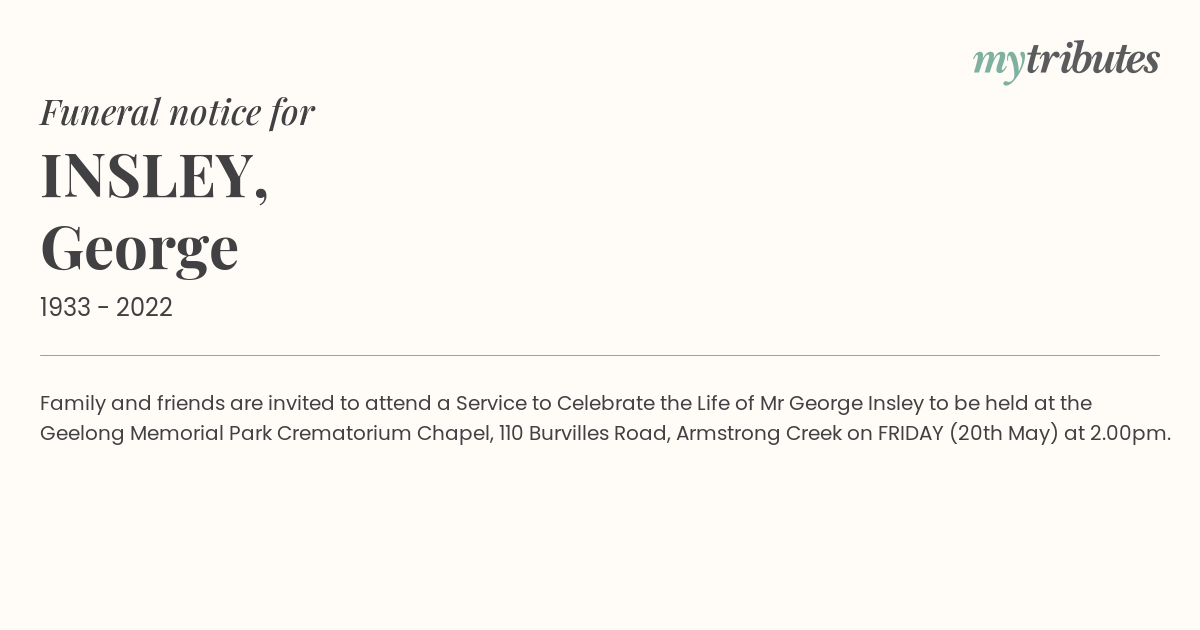Select the green "my" part of the logo
The image size is (1200, 630).
(x=999, y=64)
